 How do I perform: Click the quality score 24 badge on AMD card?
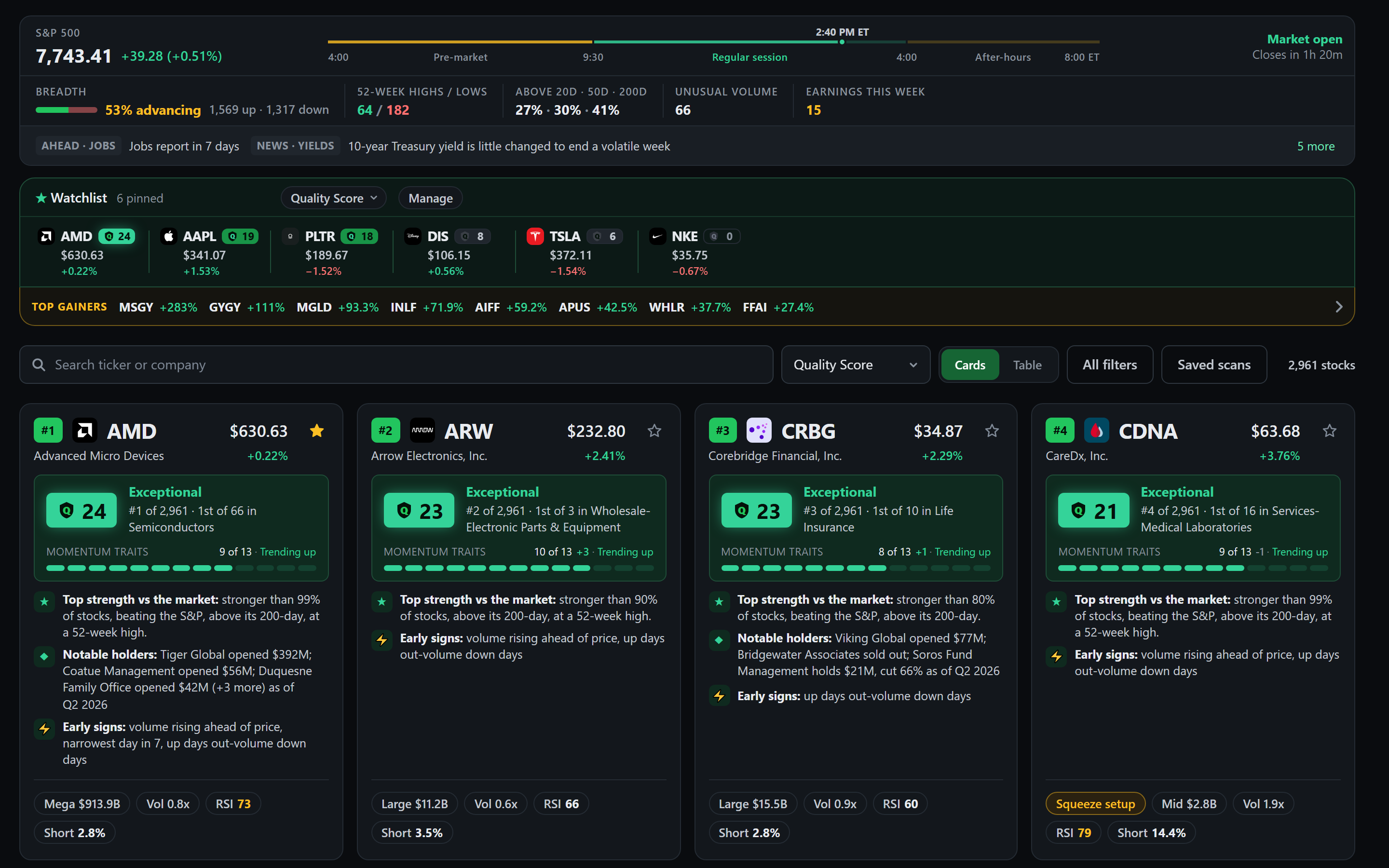click(82, 510)
